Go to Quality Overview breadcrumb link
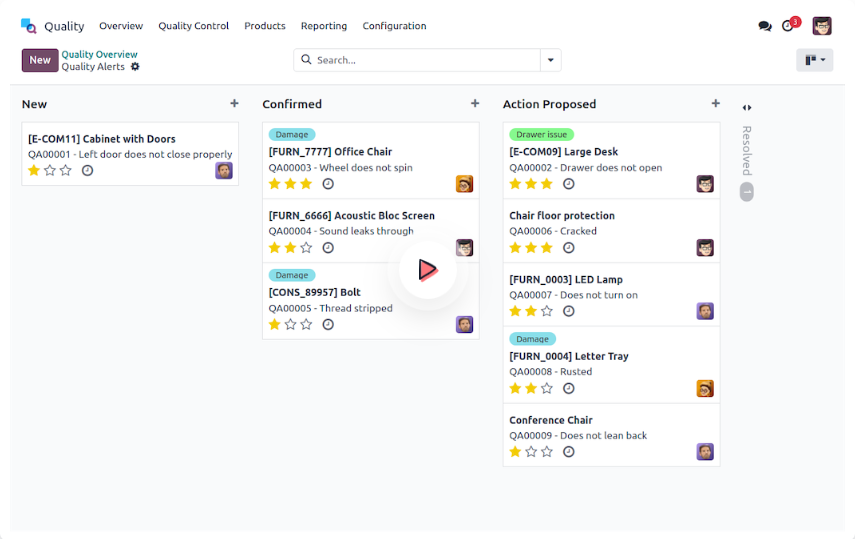 (99, 54)
